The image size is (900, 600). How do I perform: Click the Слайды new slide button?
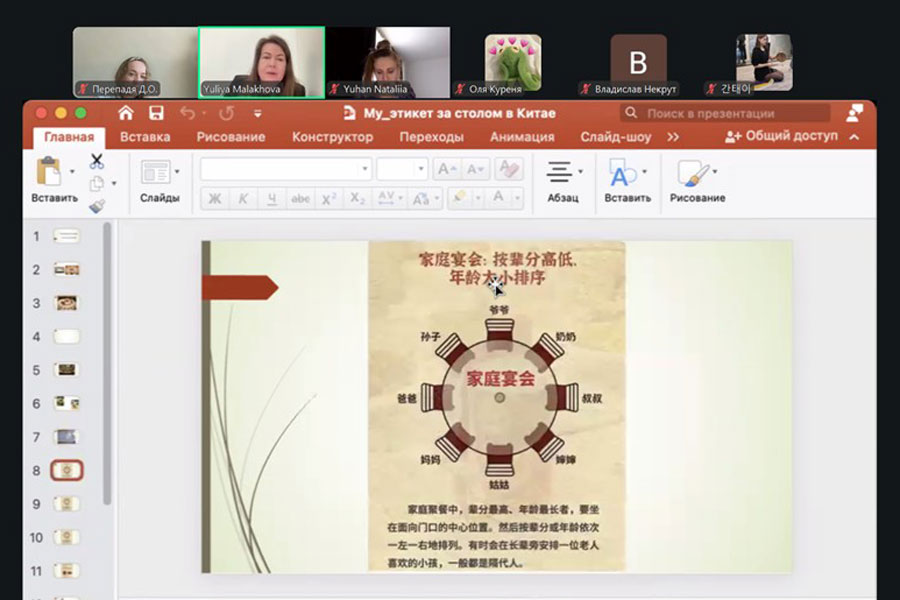(156, 172)
